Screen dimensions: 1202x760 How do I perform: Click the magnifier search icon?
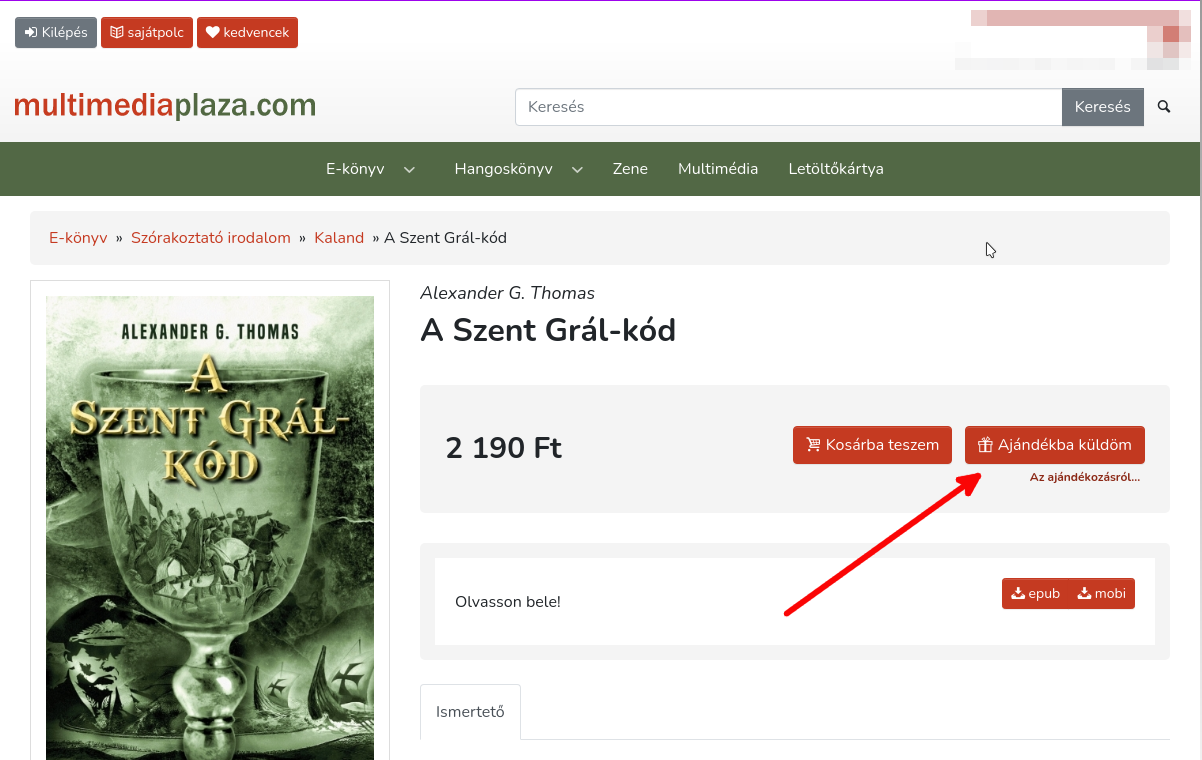[1163, 107]
